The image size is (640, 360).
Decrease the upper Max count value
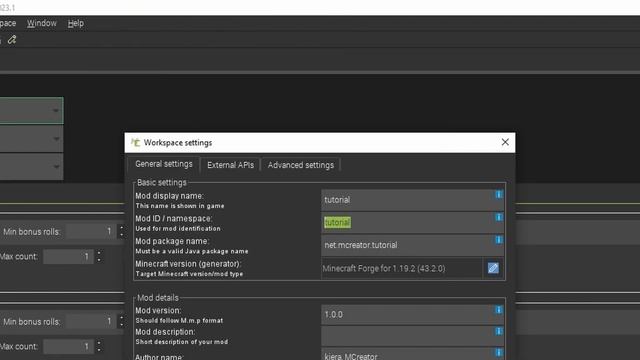(99, 260)
